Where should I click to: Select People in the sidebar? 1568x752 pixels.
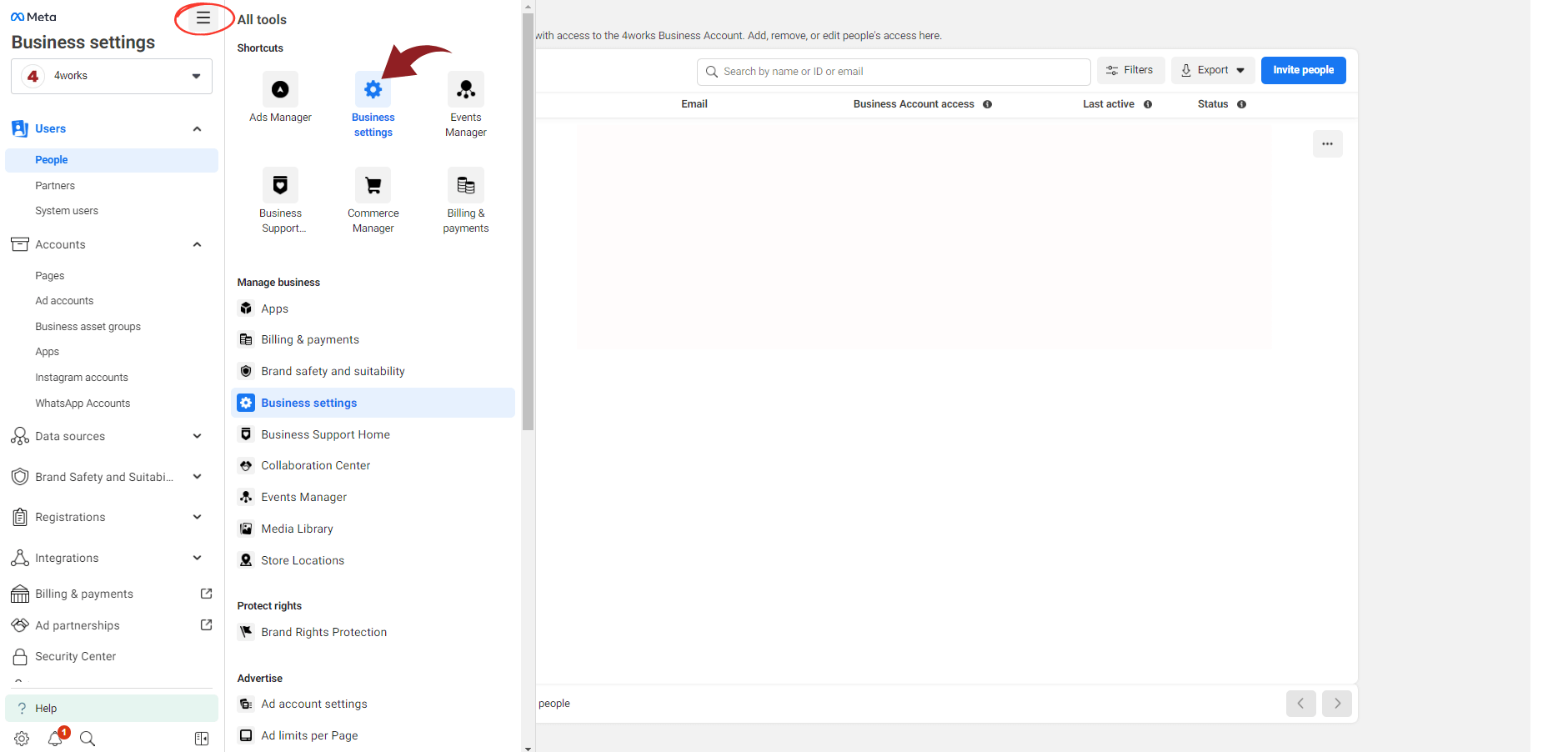click(x=112, y=160)
